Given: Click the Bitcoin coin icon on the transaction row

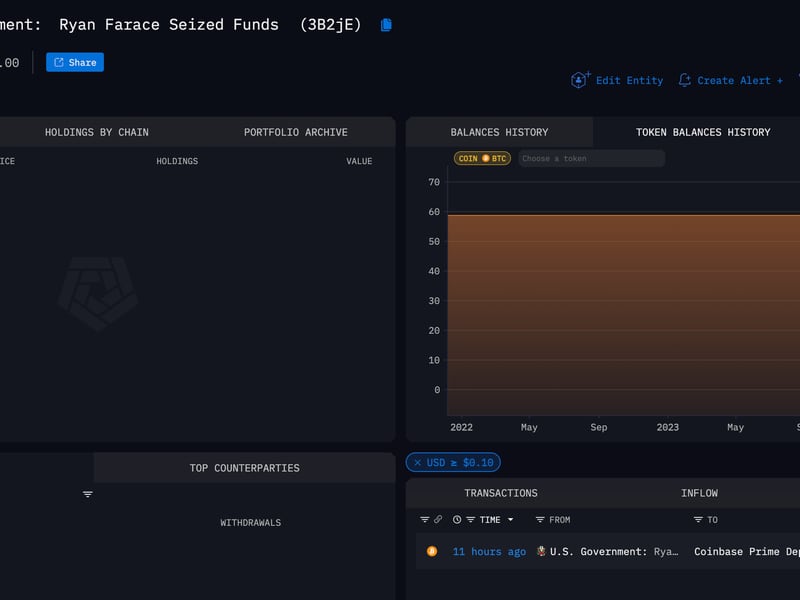Looking at the screenshot, I should (430, 551).
